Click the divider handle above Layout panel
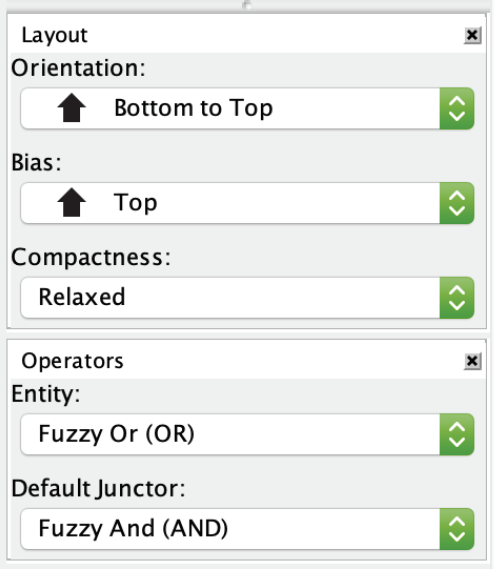The image size is (494, 569). point(247,5)
